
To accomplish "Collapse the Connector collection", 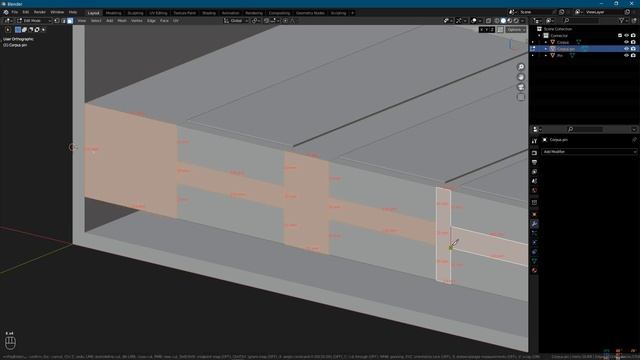I will click(539, 36).
